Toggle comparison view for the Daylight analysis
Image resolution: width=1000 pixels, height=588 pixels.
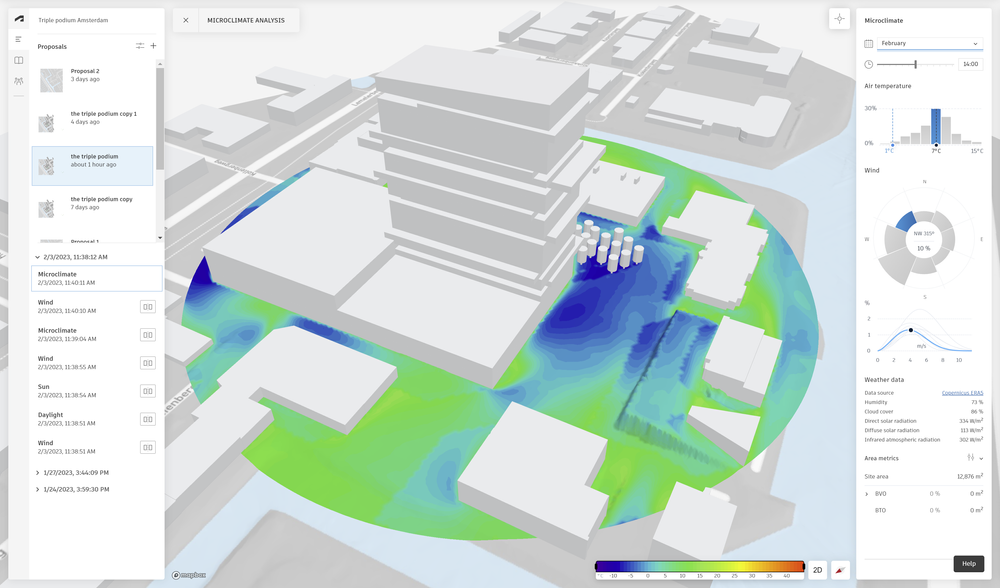[148, 419]
